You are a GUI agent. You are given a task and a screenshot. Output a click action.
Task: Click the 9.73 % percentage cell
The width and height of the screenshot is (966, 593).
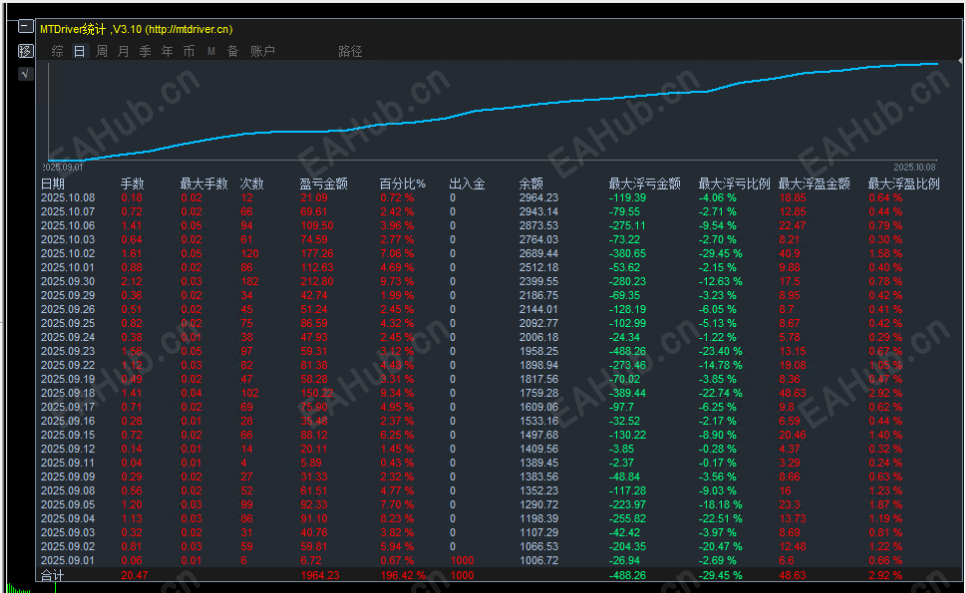(397, 281)
